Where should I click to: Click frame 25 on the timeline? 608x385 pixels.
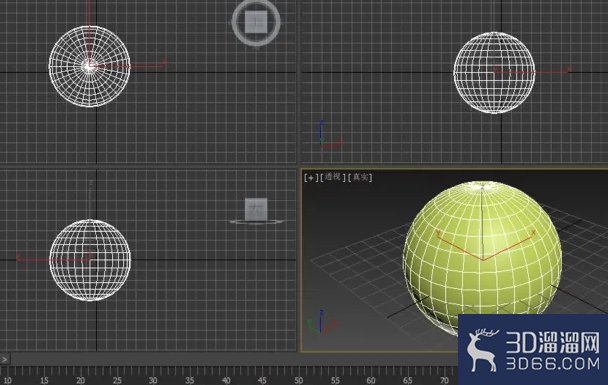117,380
